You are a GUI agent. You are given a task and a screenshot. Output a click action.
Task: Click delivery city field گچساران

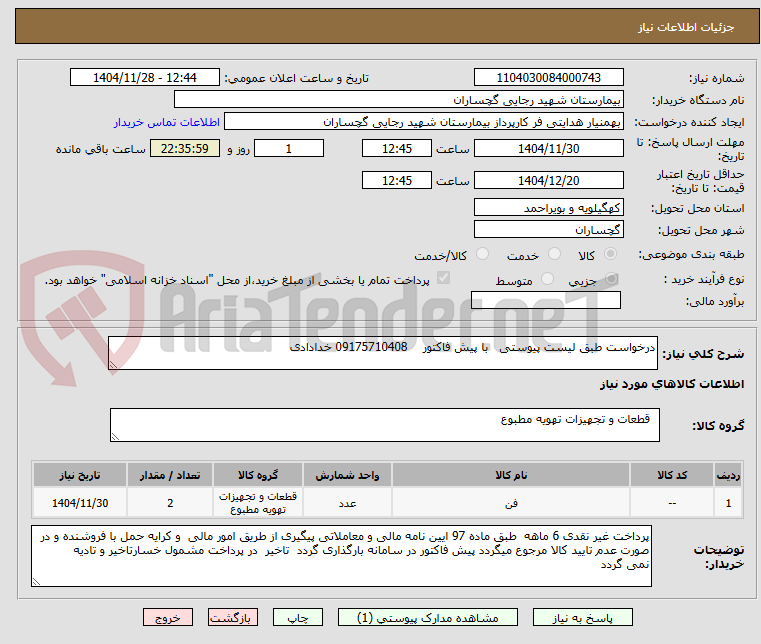pos(548,230)
